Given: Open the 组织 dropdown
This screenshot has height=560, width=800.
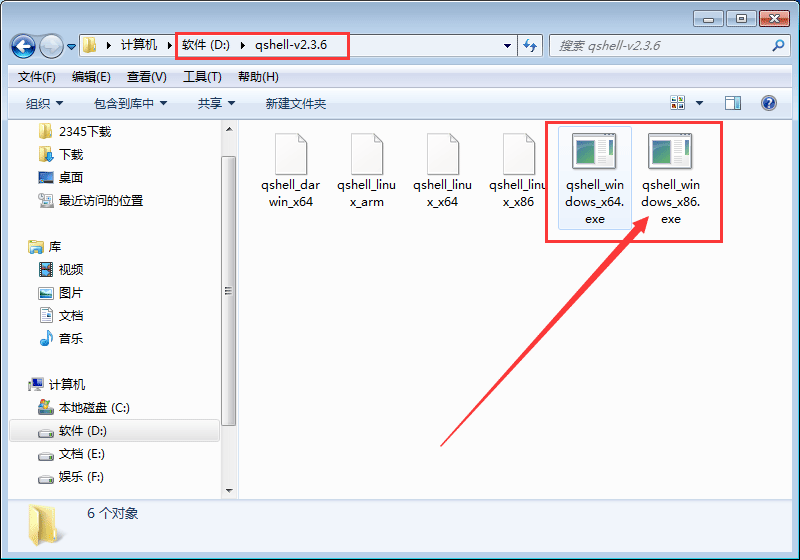Looking at the screenshot, I should 44,104.
